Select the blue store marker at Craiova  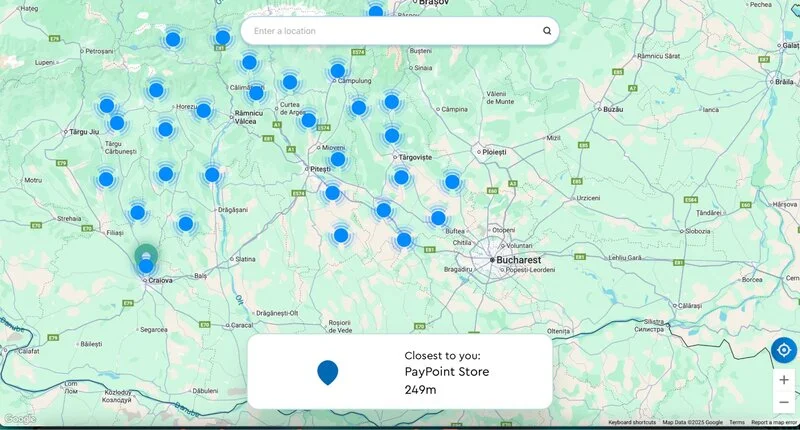point(146,266)
